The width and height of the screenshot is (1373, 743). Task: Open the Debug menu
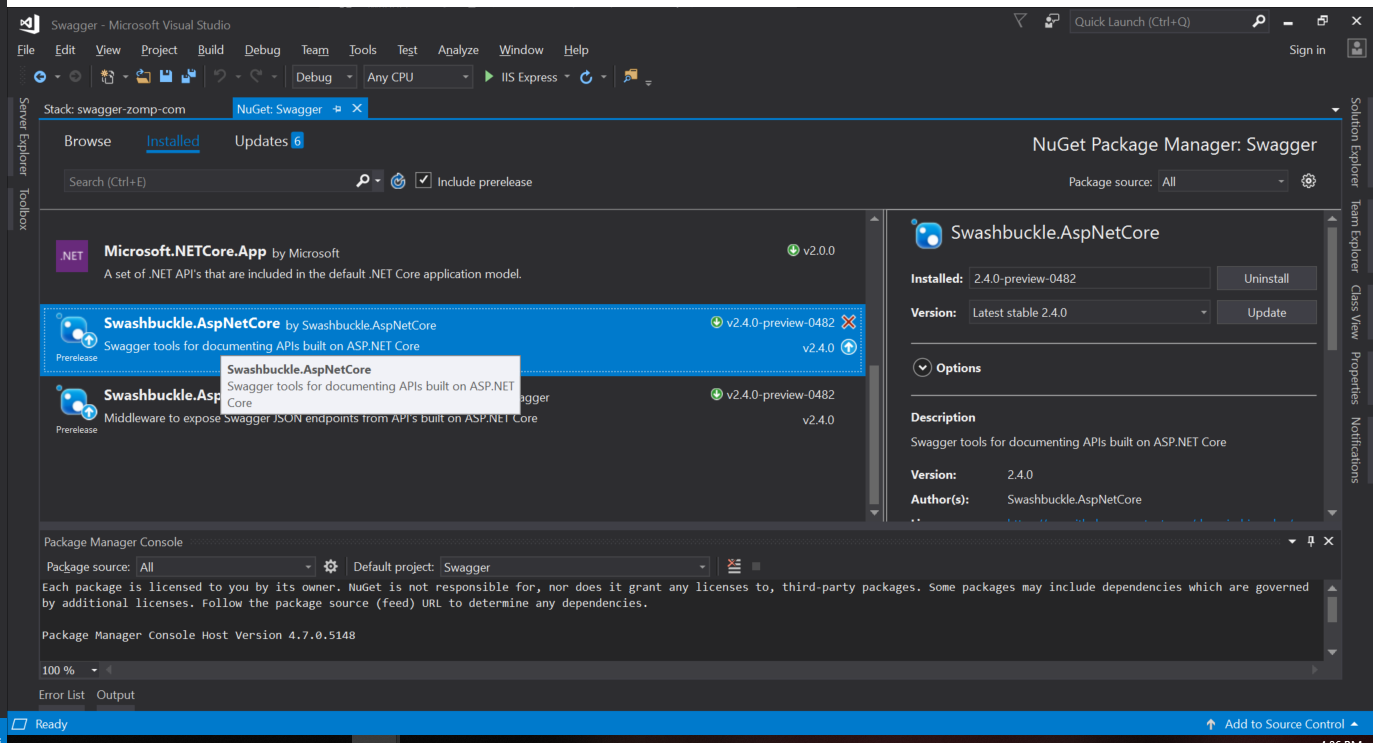(262, 49)
